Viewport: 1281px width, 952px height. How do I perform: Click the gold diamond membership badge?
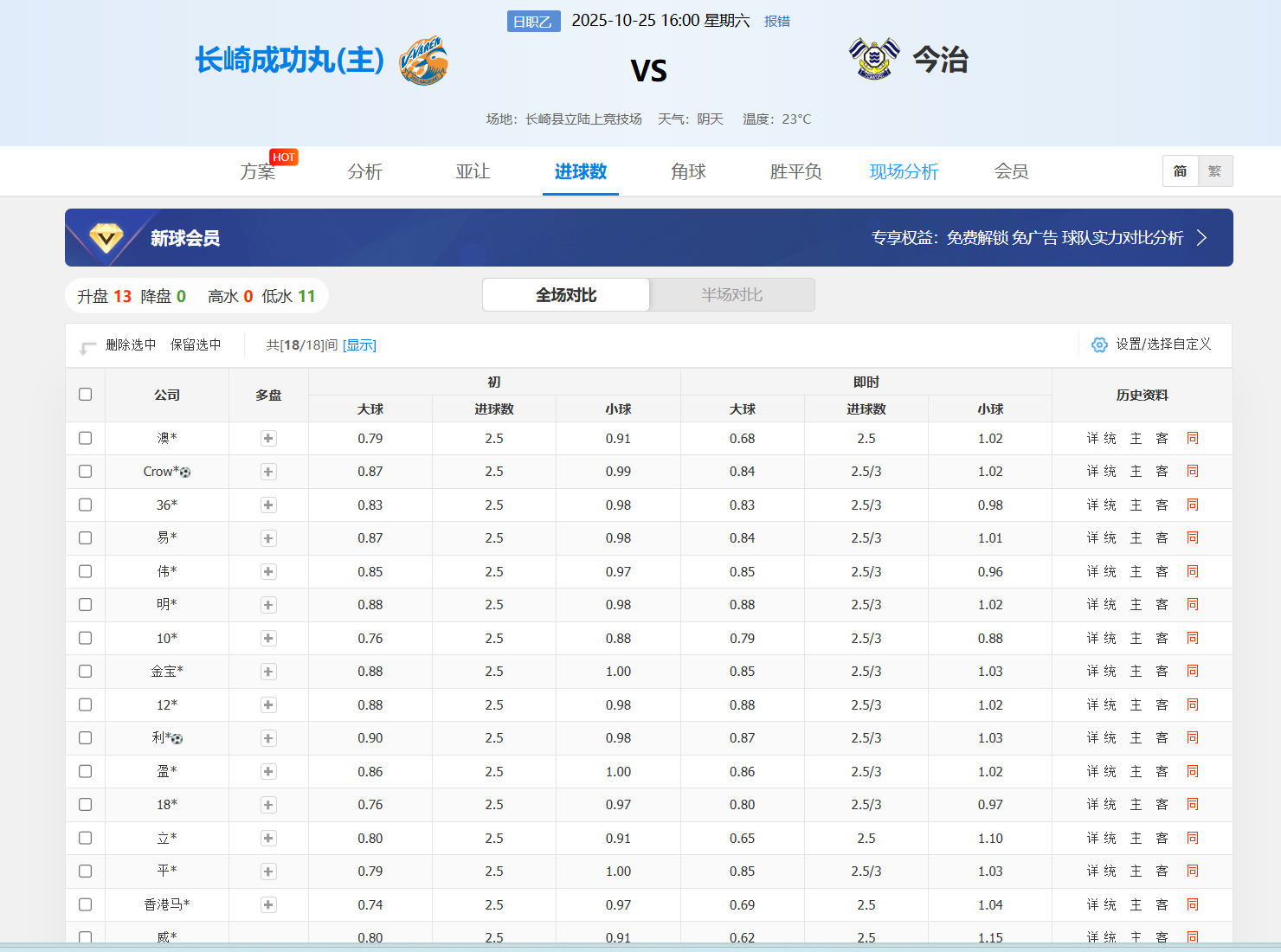(x=106, y=238)
